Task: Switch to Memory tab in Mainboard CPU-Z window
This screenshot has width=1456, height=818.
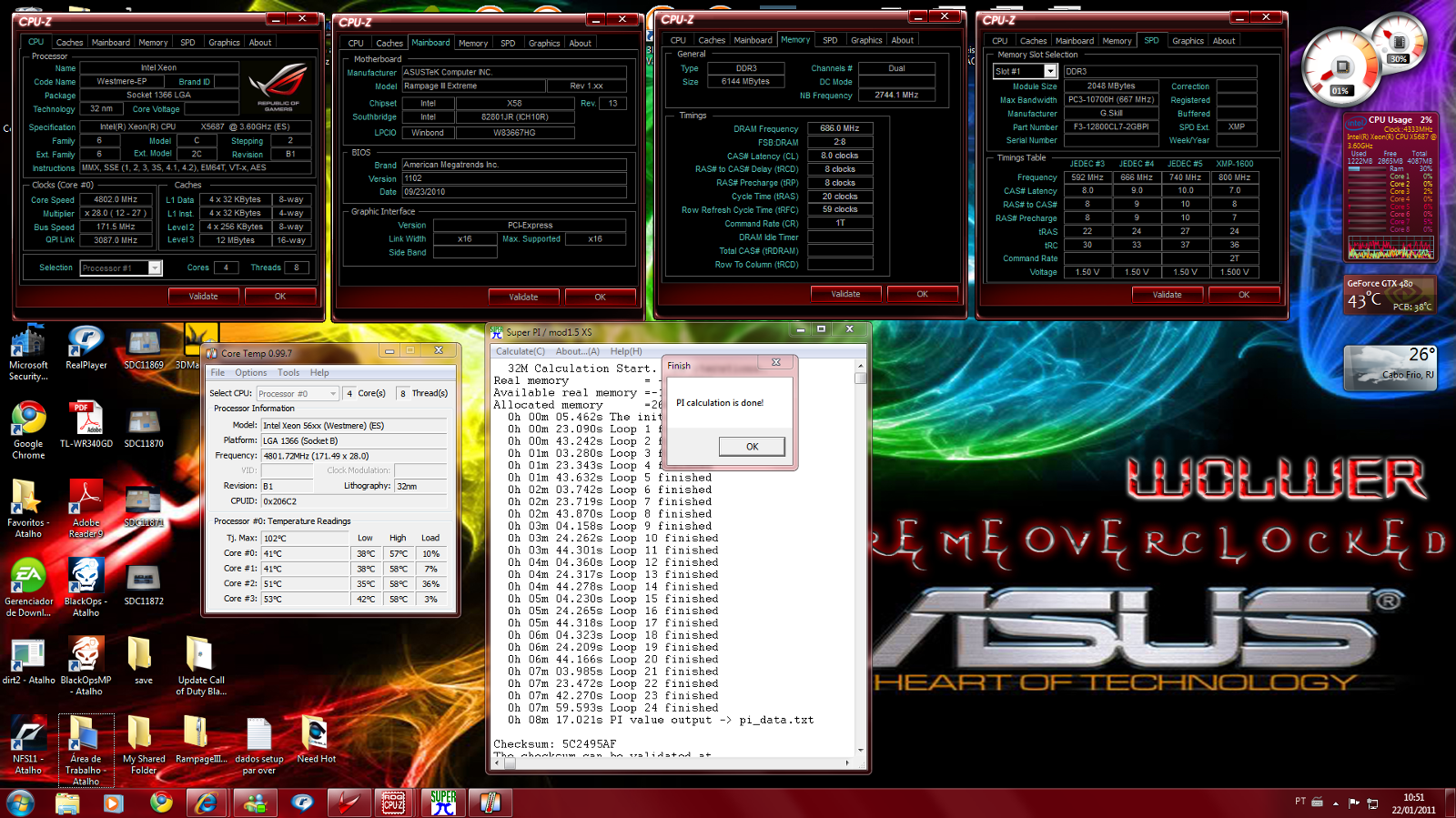Action: coord(472,44)
